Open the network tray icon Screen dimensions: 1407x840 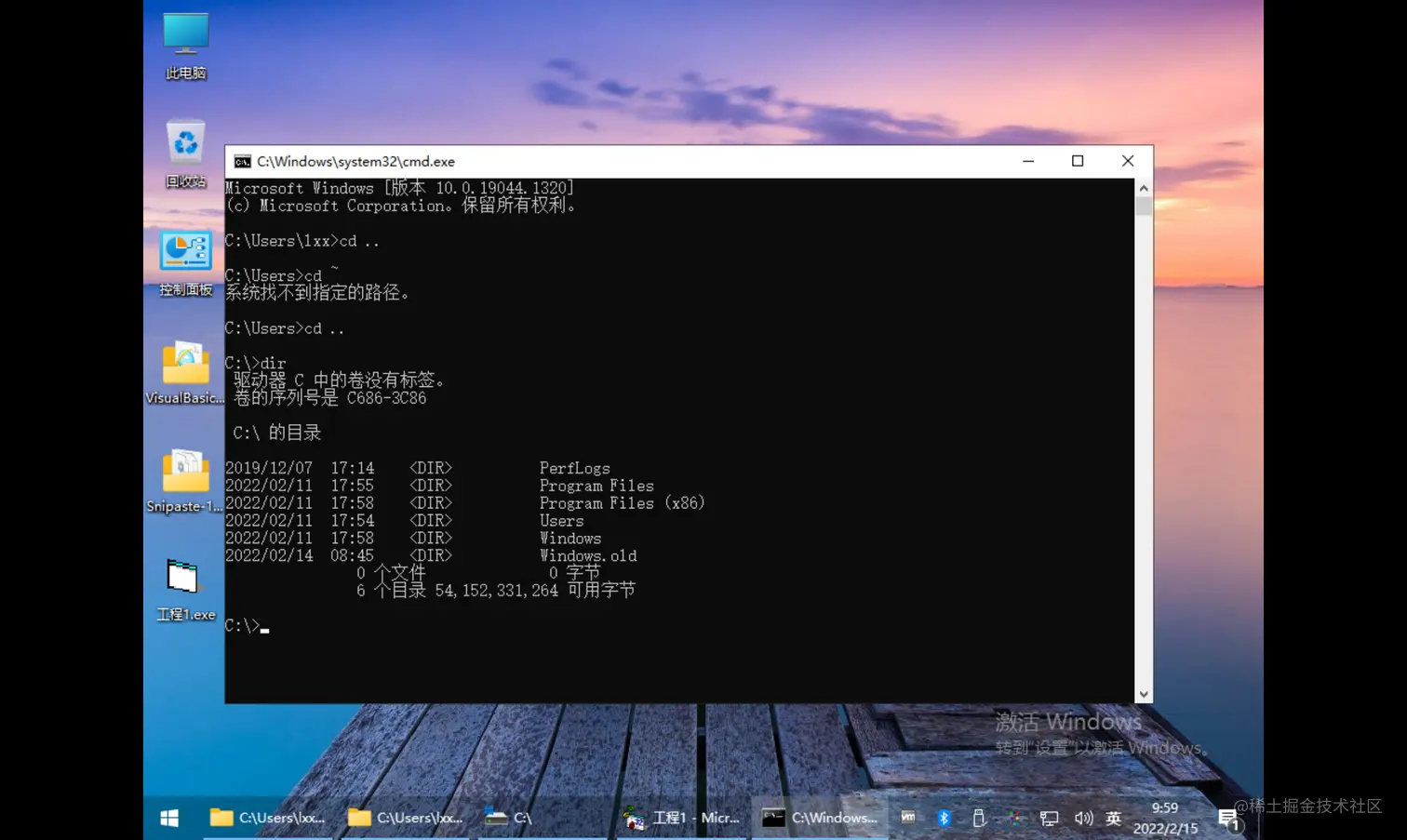(1049, 818)
